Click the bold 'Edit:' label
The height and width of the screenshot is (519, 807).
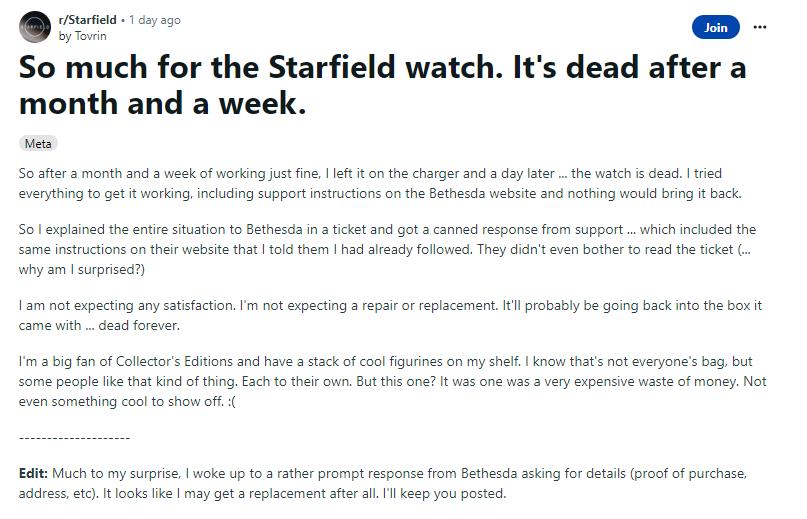pos(33,473)
